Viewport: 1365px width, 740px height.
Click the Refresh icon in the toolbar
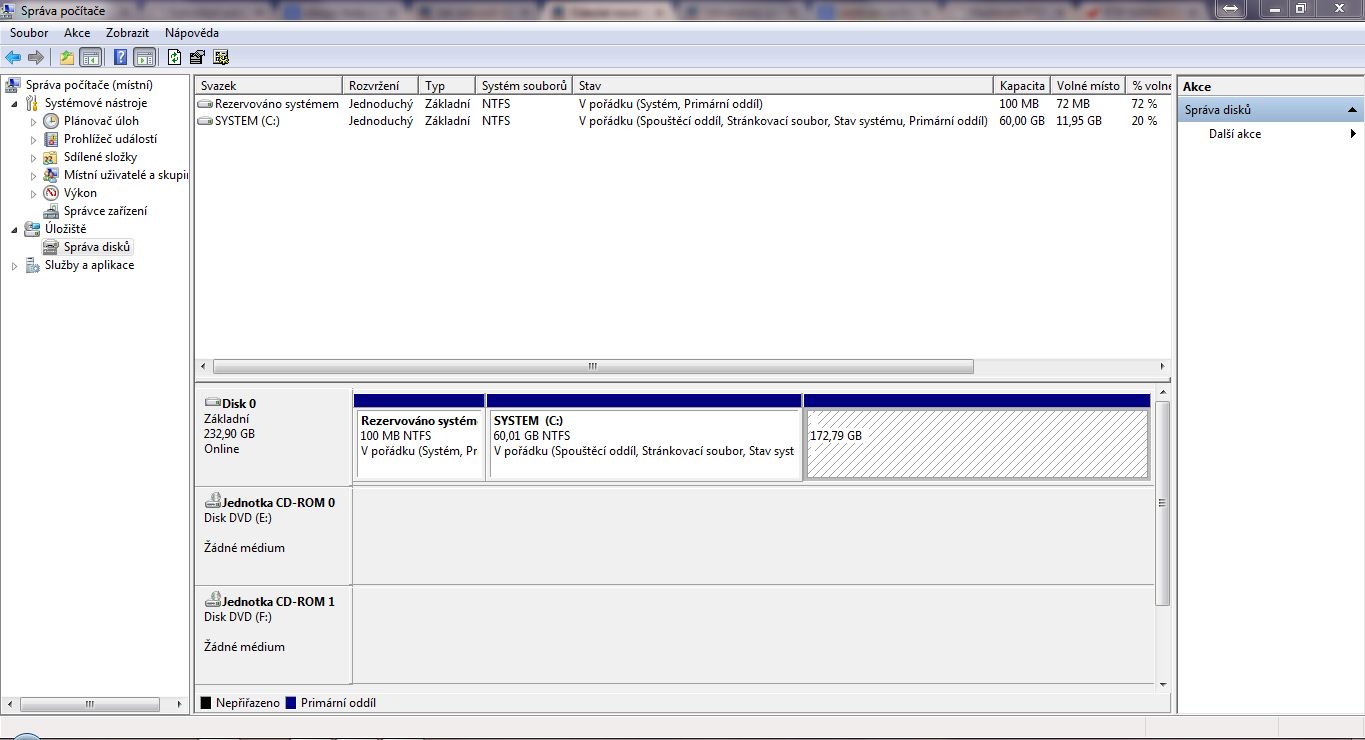(175, 57)
